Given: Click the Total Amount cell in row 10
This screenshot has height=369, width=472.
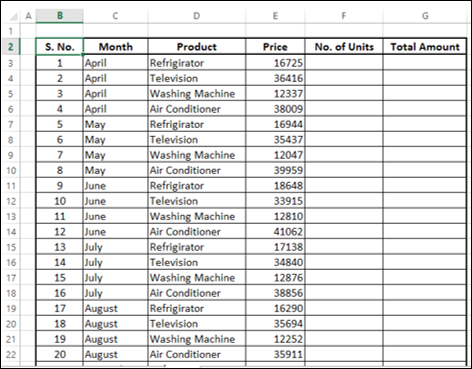Looking at the screenshot, I should coord(425,170).
